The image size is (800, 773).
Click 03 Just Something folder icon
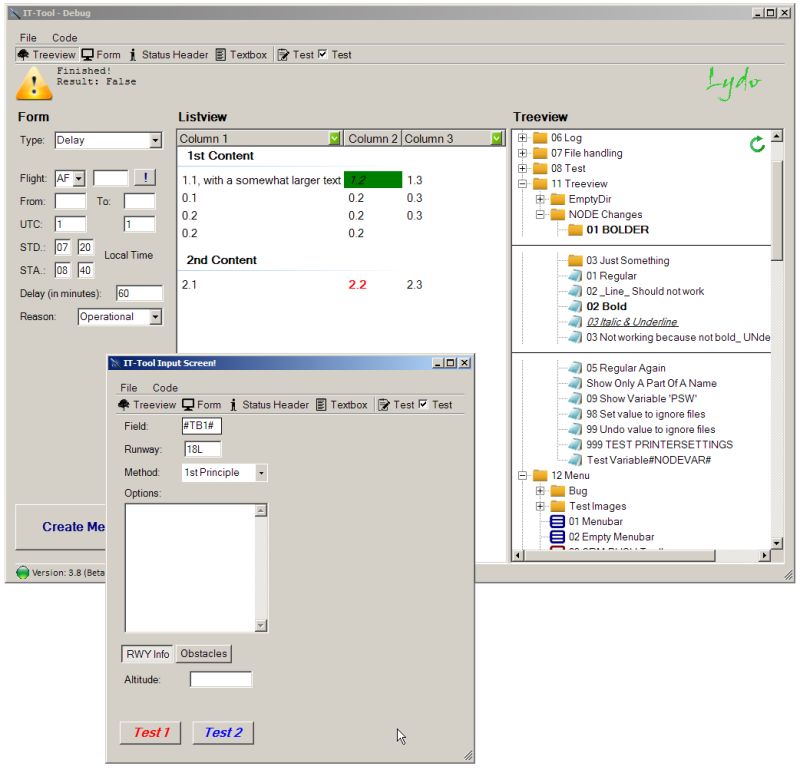pyautogui.click(x=576, y=261)
